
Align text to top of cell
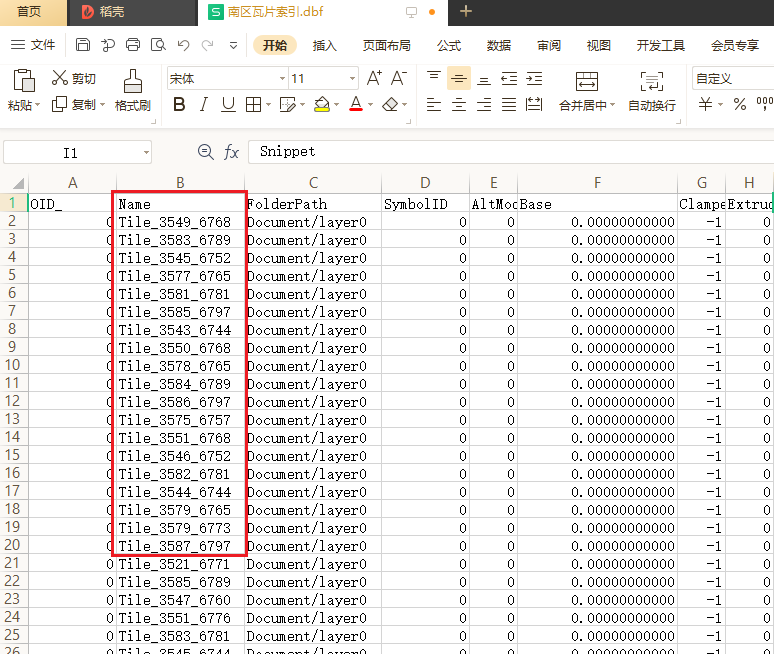pyautogui.click(x=434, y=78)
